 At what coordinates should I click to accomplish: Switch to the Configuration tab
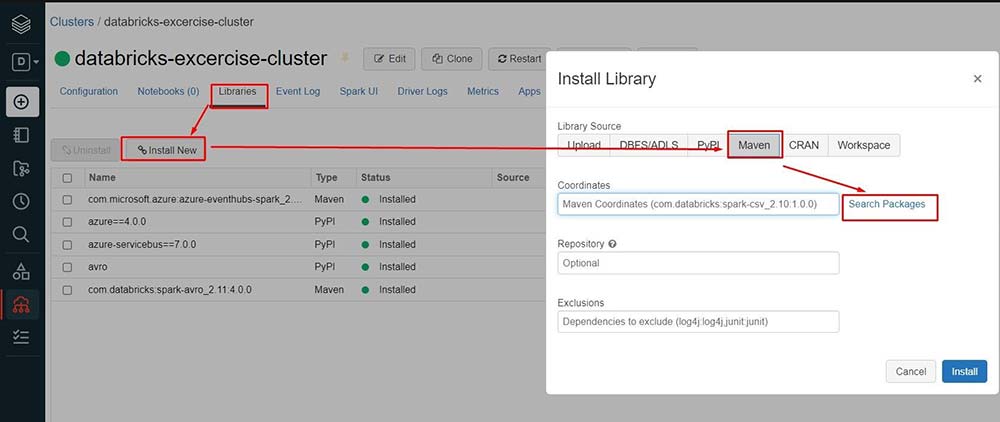tap(89, 91)
